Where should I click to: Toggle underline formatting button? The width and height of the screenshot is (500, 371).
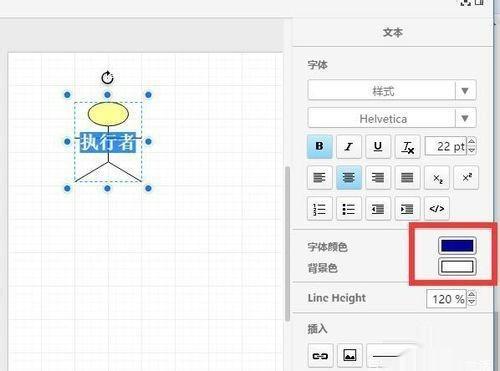(x=378, y=146)
